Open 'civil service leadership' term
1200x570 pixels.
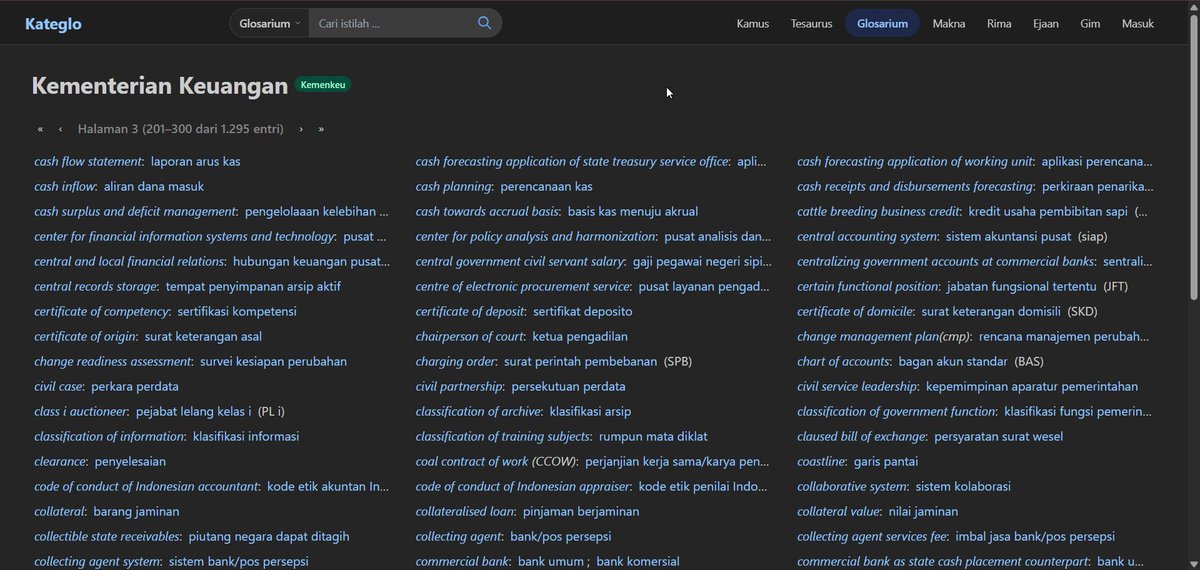click(857, 386)
